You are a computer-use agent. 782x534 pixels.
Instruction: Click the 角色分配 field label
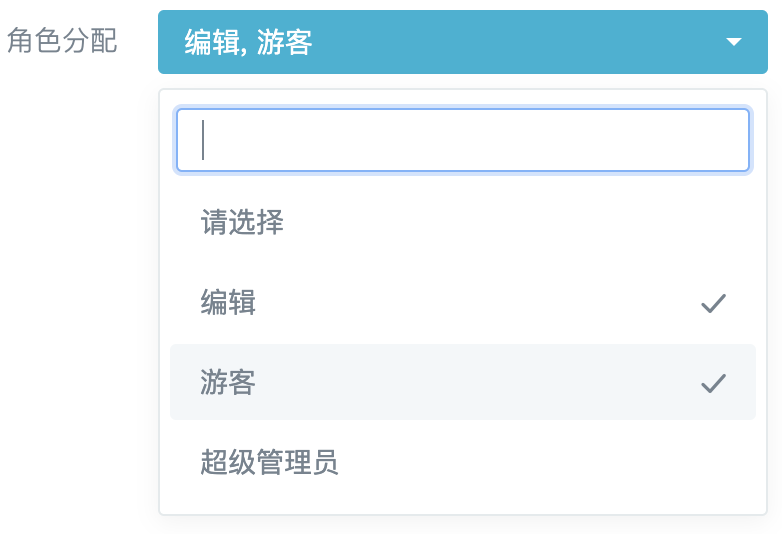[x=62, y=40]
